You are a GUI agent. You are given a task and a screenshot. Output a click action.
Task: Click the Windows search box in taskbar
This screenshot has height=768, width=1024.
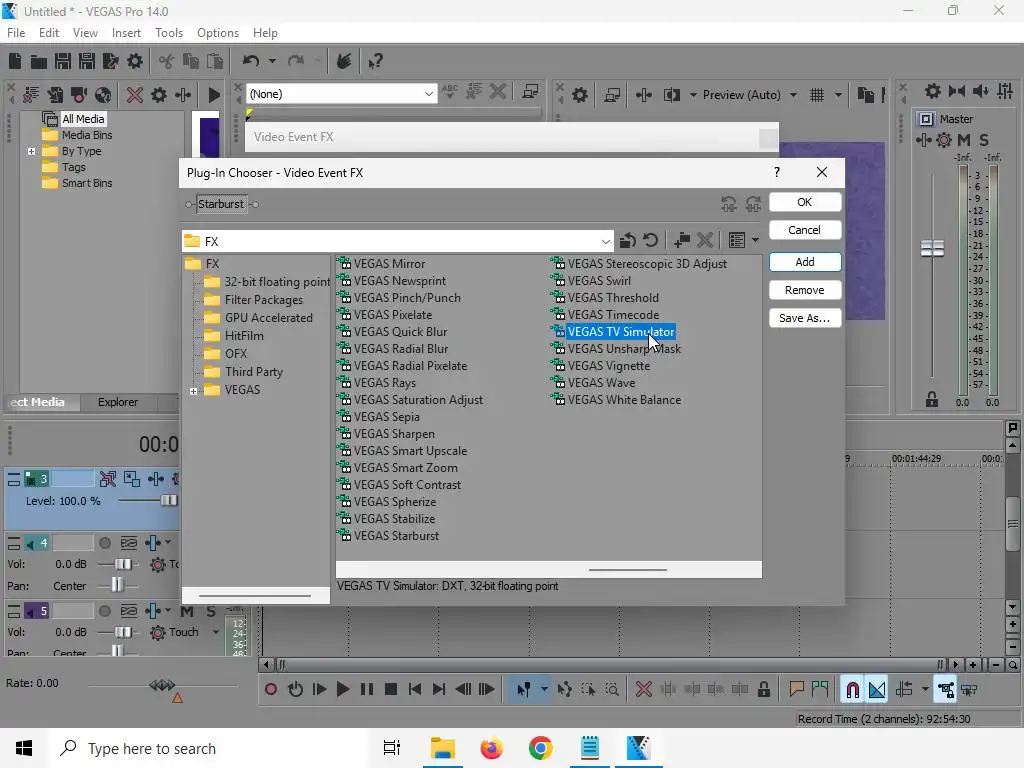point(209,748)
